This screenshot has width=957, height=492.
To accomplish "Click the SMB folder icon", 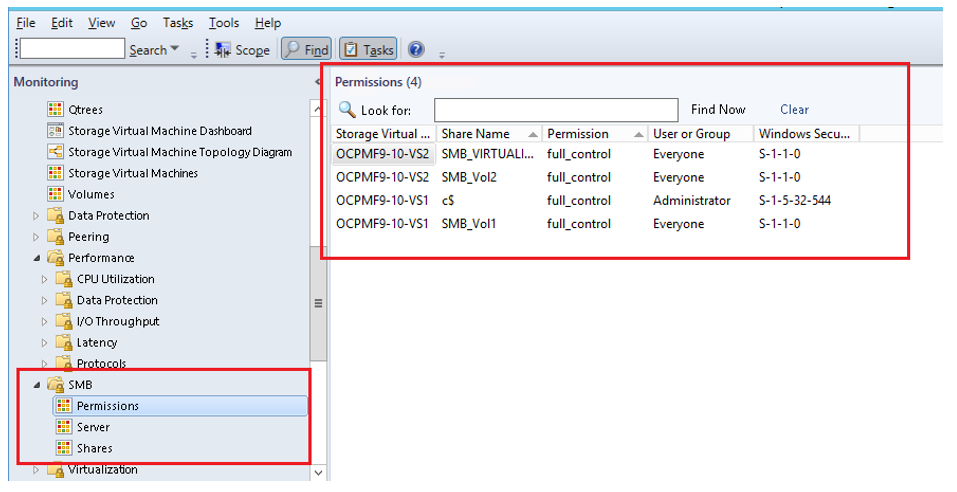I will [56, 385].
